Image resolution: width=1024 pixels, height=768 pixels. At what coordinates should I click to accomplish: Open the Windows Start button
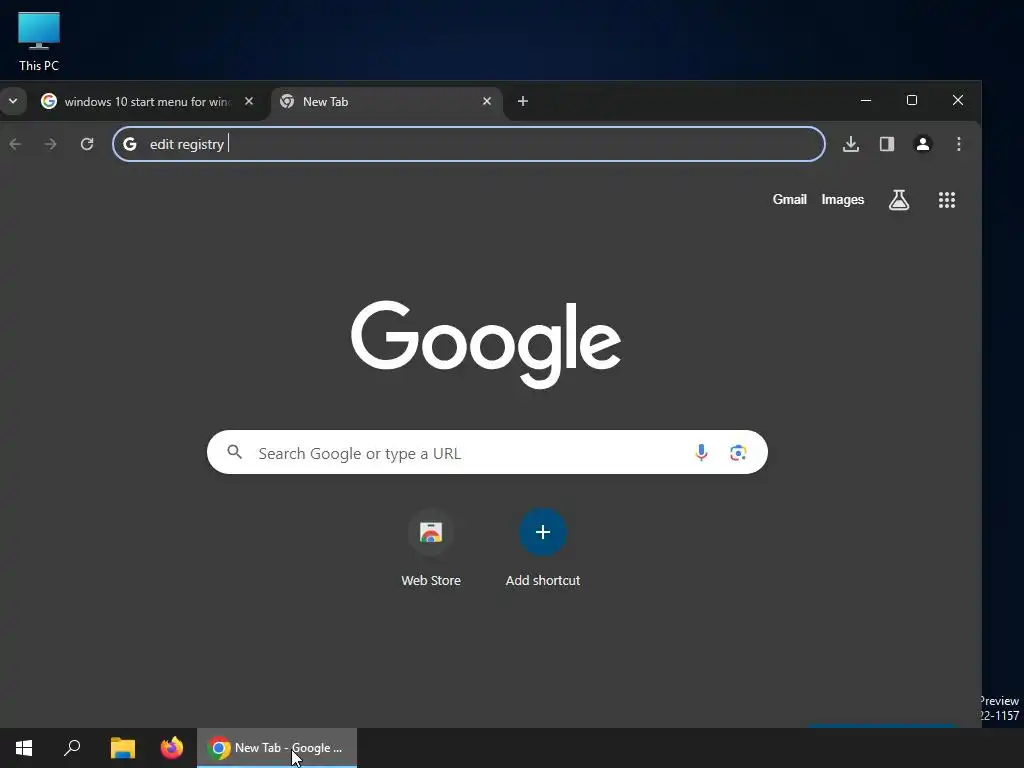[x=24, y=748]
